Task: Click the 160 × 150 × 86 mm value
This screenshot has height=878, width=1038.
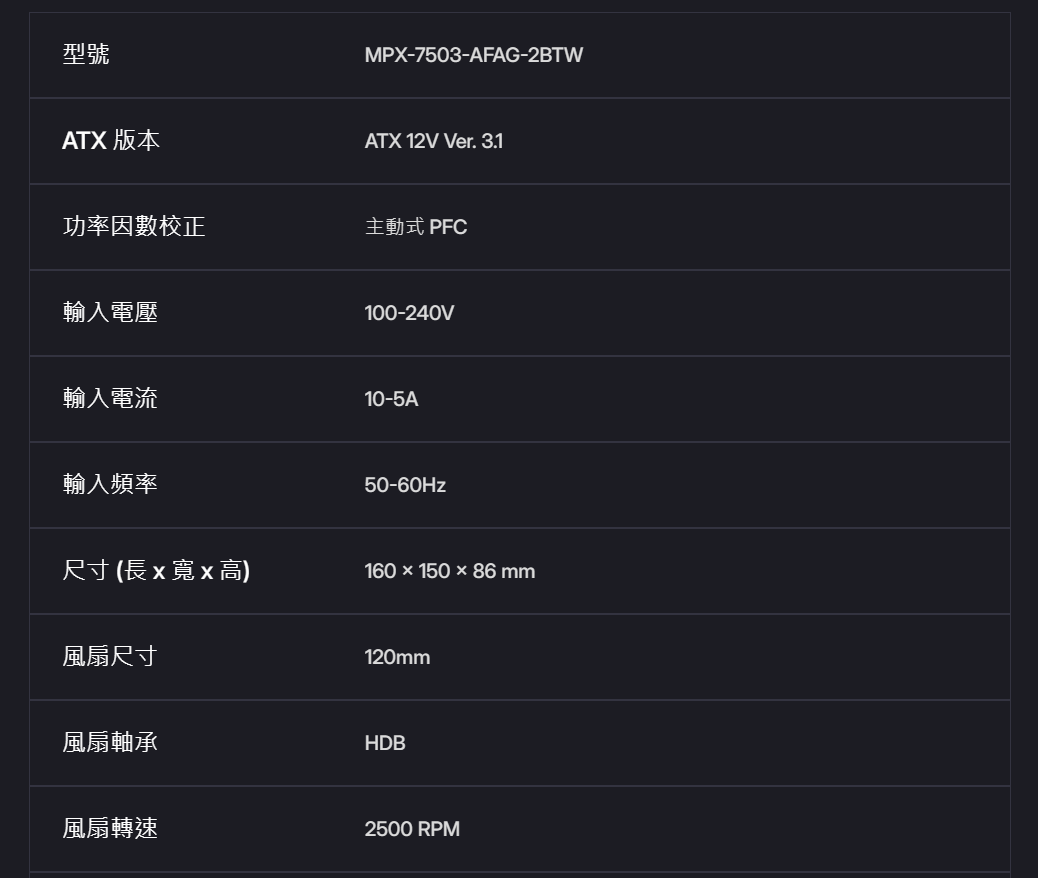Action: pos(449,571)
